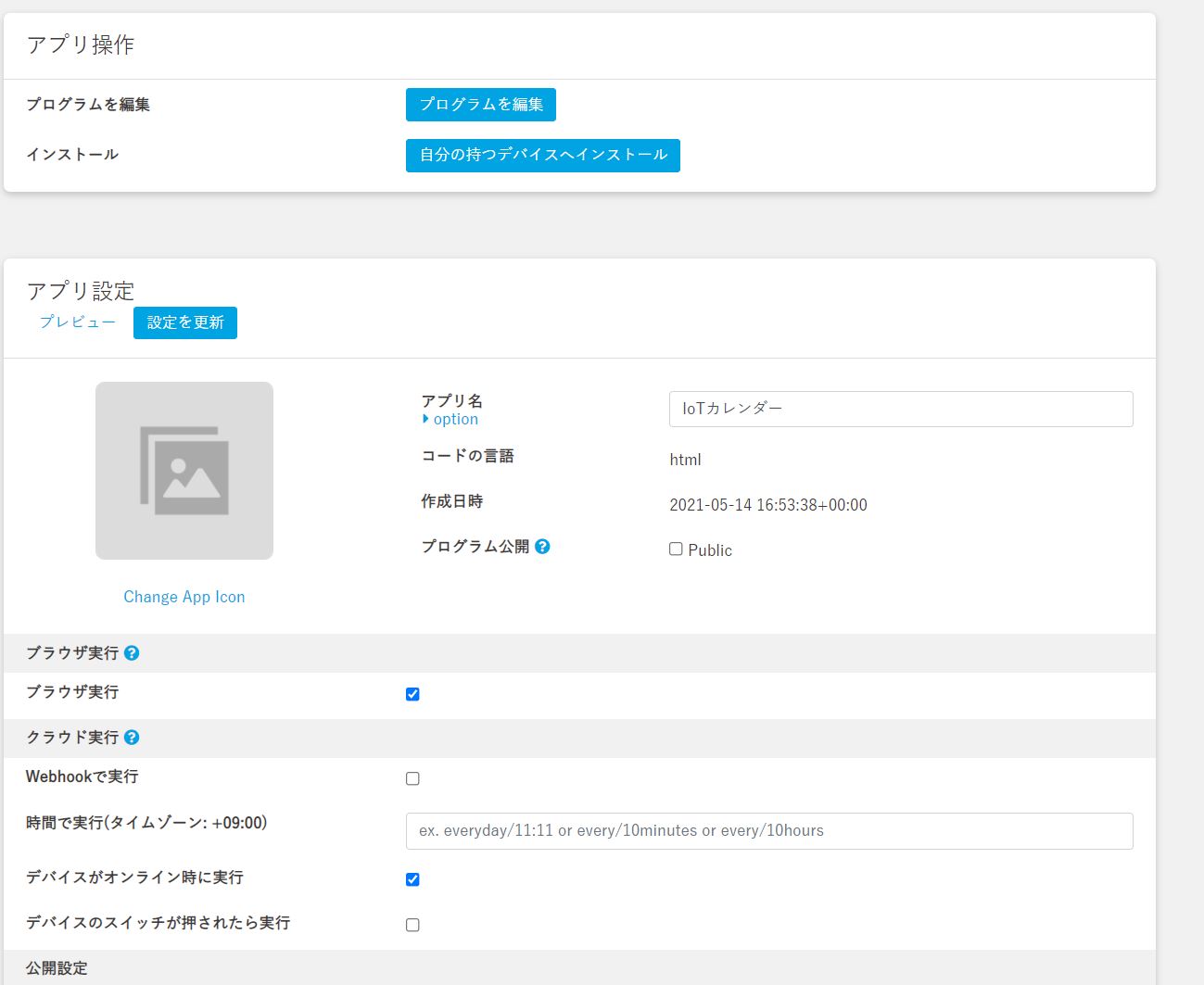The image size is (1204, 985).
Task: Click the 公開設定 section header
Action: click(57, 968)
